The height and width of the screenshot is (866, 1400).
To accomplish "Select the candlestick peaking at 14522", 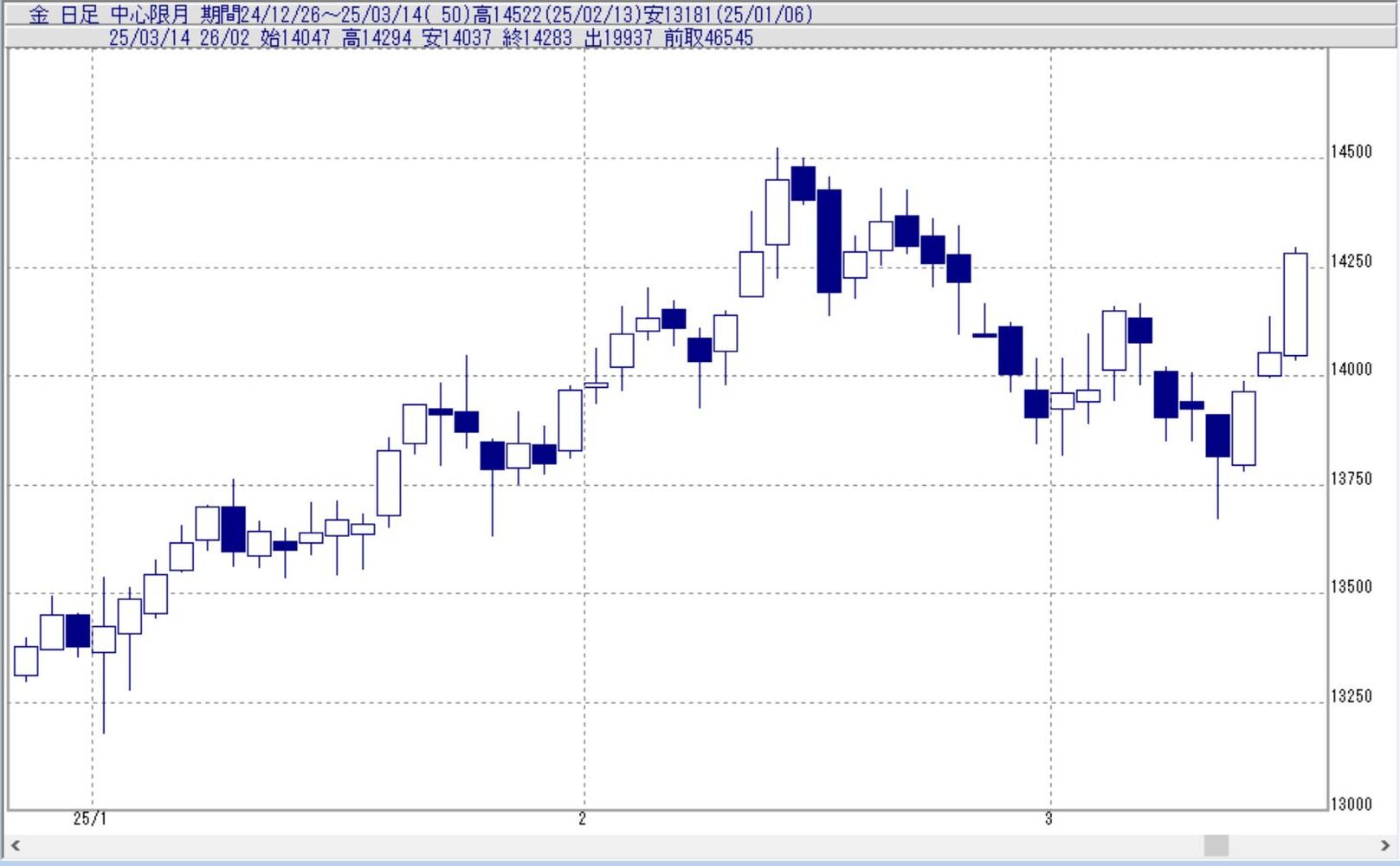I will 777,212.
